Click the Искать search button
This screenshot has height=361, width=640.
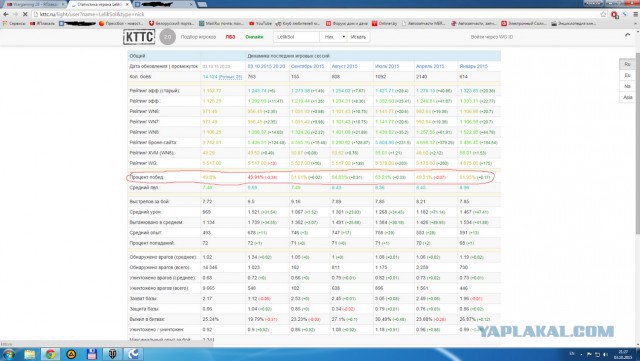[358, 37]
